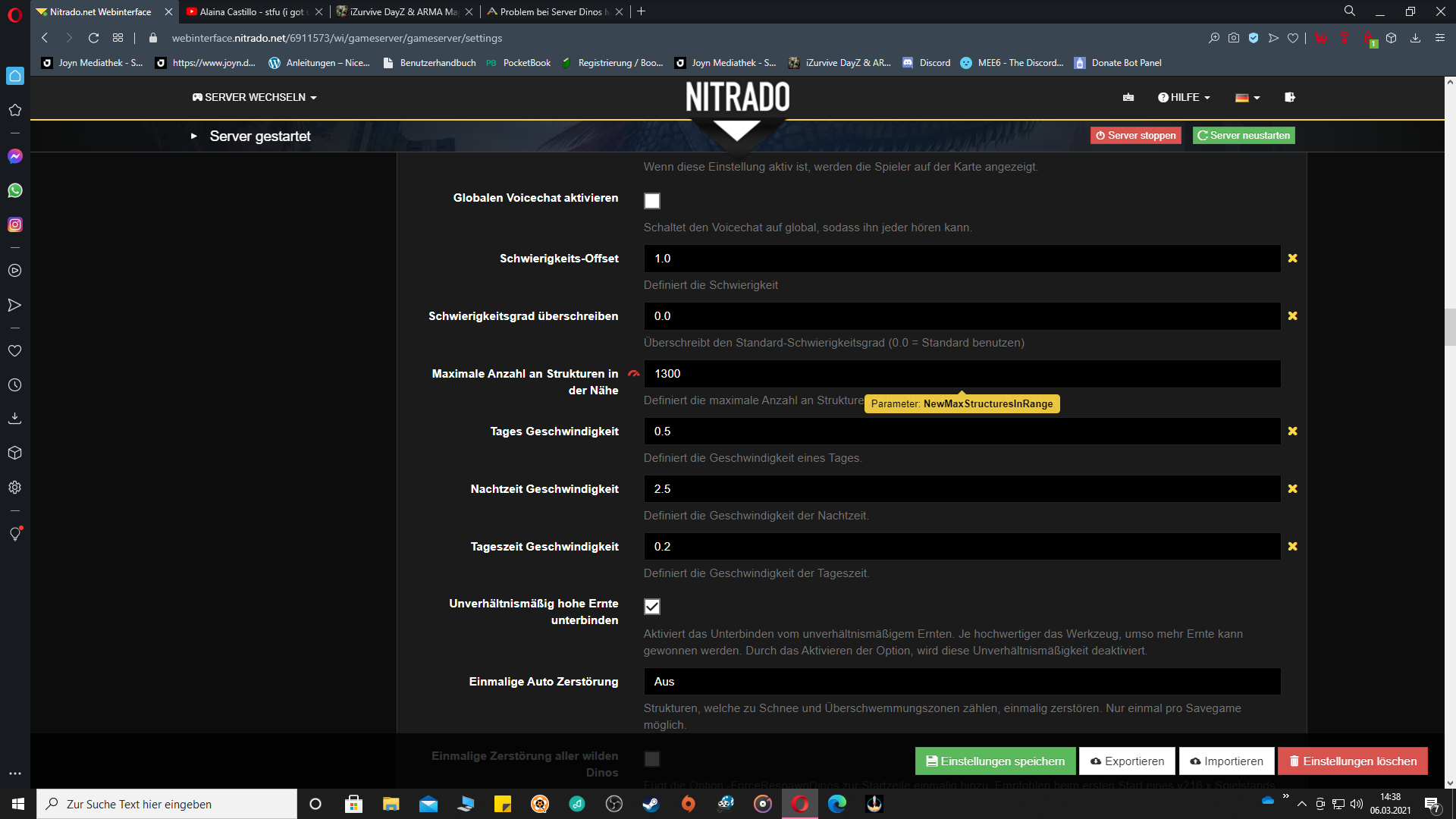The width and height of the screenshot is (1456, 819).
Task: Open bookmarks star in Opera sidebar
Action: [x=15, y=110]
